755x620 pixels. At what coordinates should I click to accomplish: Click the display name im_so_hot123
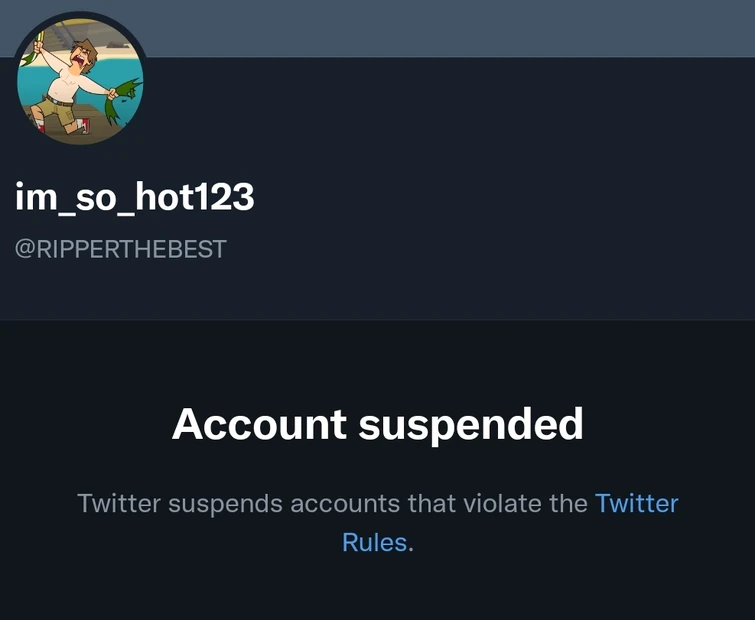pyautogui.click(x=135, y=198)
